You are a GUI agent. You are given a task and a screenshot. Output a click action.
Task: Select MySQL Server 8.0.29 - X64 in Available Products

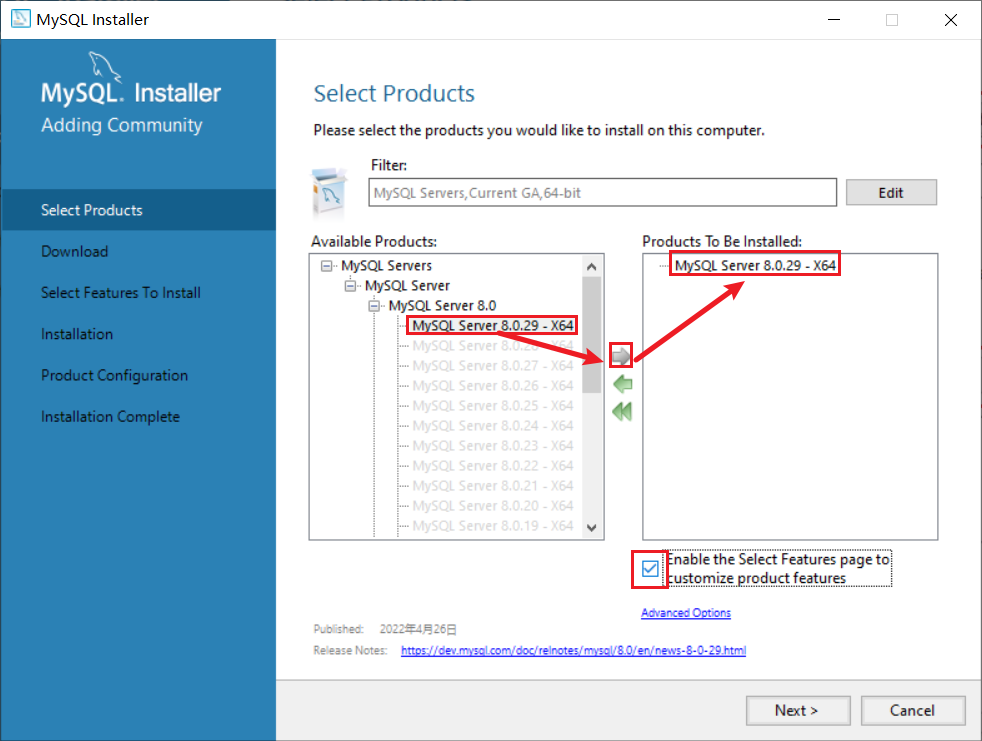(492, 326)
